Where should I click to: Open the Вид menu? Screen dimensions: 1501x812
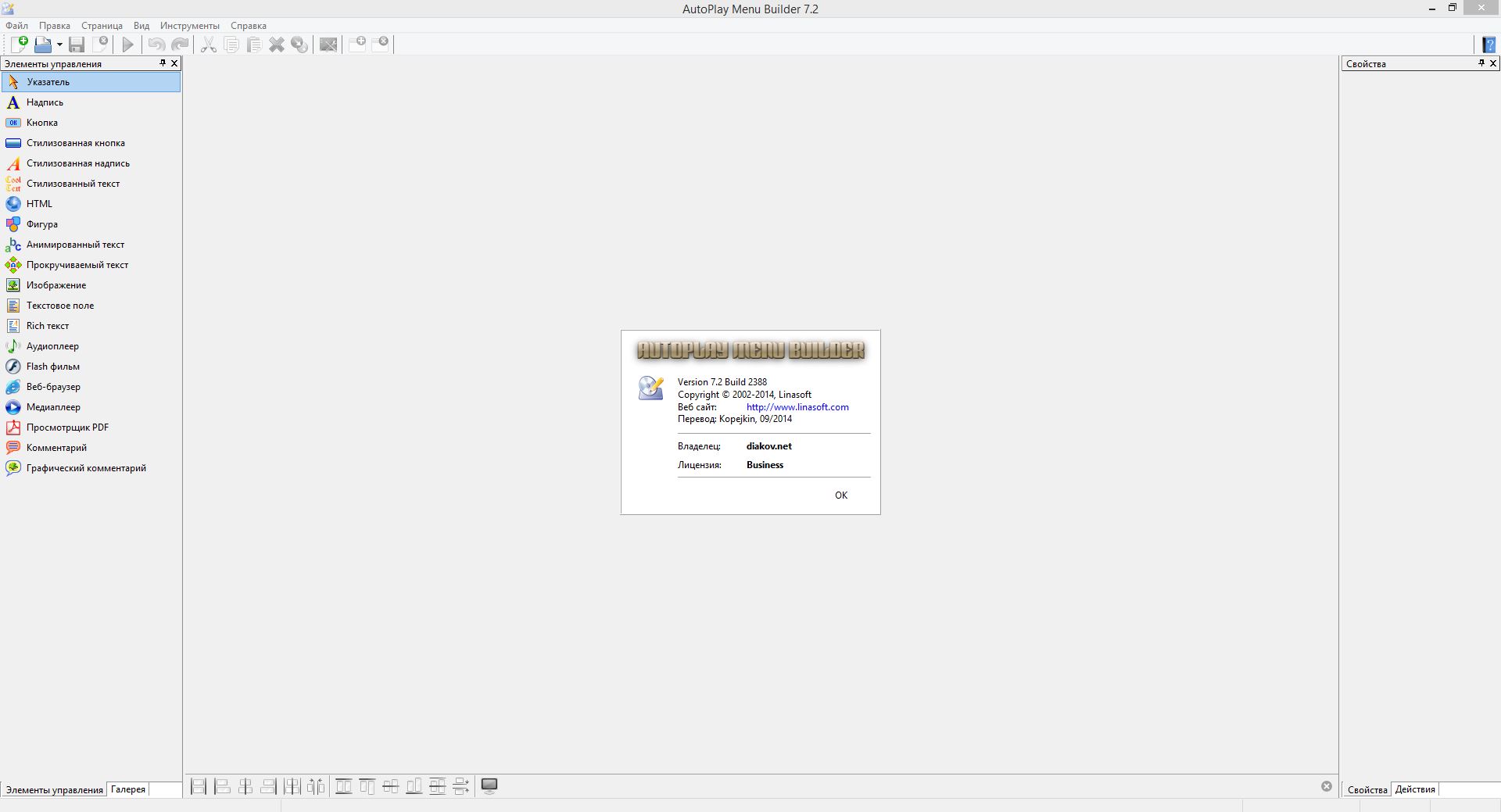142,26
